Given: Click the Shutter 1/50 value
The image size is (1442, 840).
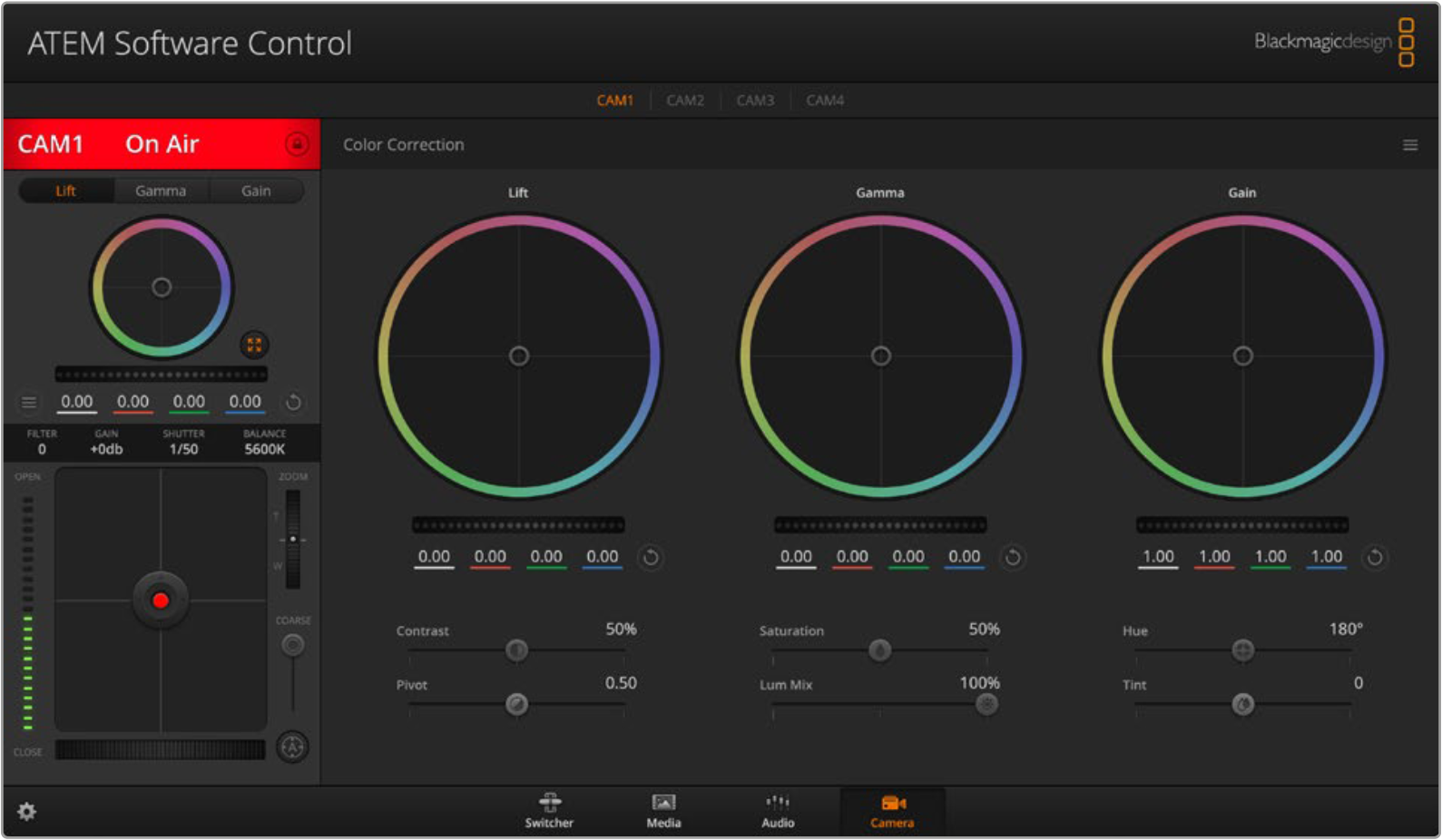Looking at the screenshot, I should click(x=183, y=449).
